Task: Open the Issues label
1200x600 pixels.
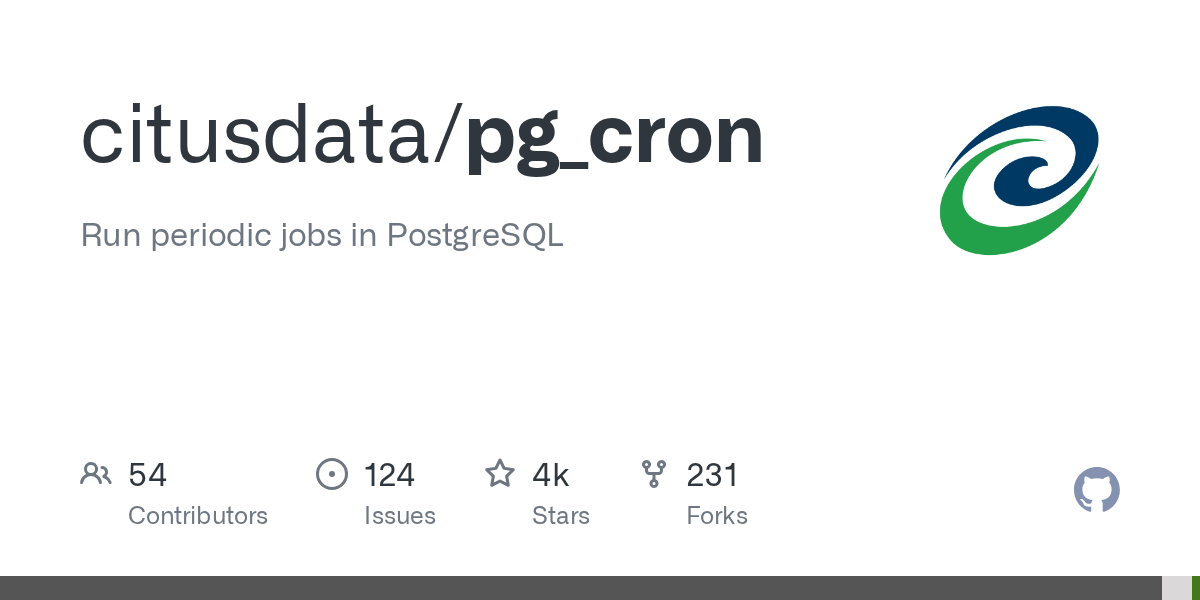Action: click(400, 516)
